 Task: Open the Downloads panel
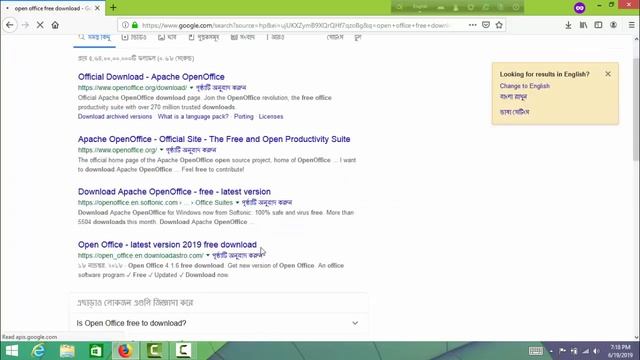coord(568,25)
